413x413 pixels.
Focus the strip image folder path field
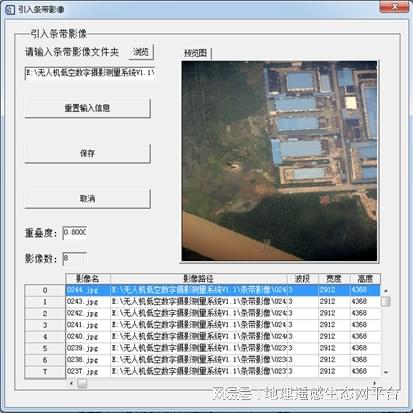tap(90, 73)
